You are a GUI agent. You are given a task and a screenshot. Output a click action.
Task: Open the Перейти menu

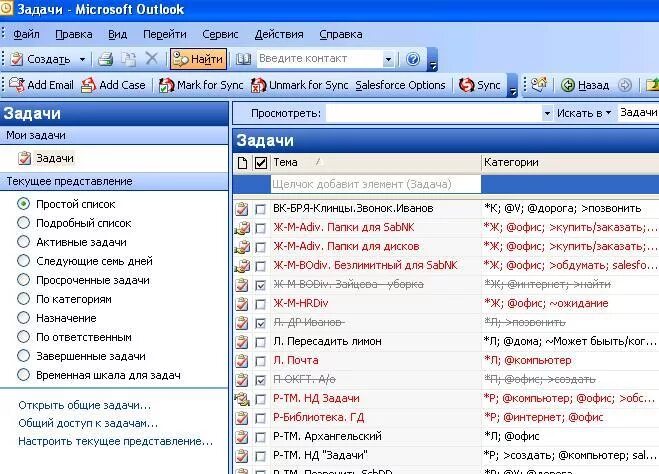point(165,34)
